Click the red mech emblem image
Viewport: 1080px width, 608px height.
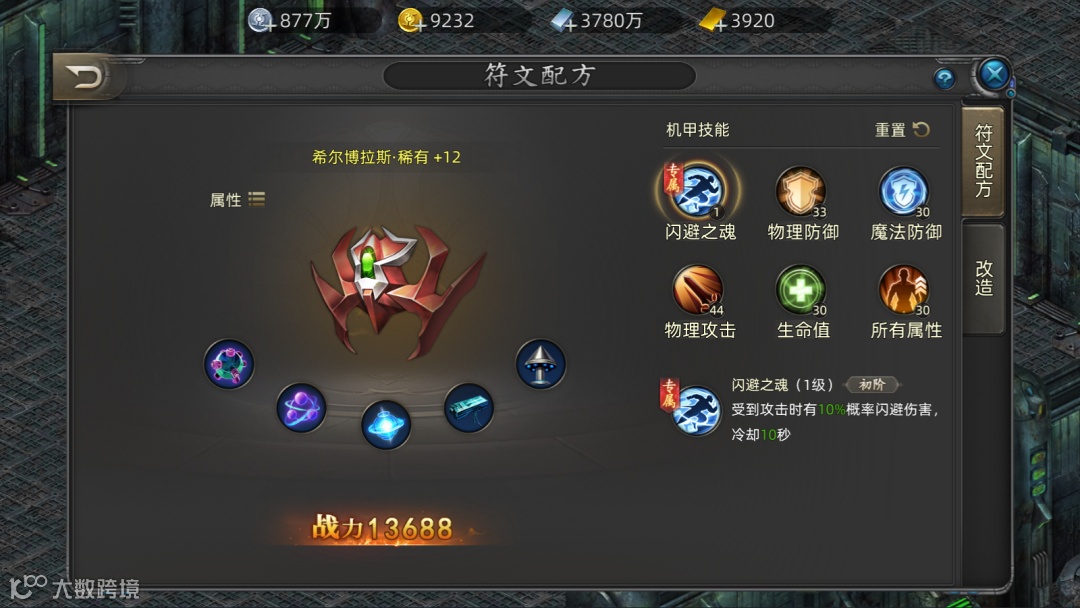click(397, 289)
